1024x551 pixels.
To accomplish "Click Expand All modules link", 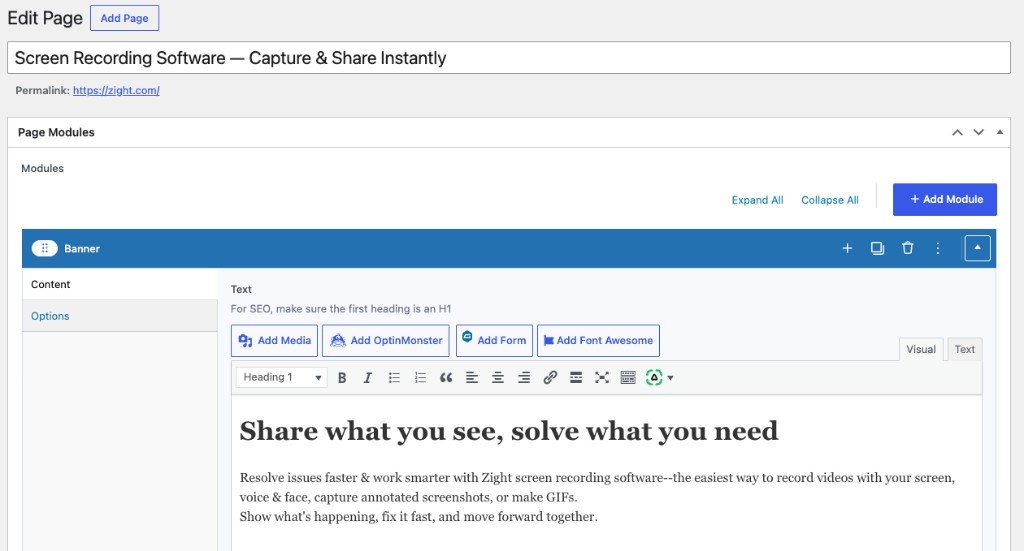I will point(758,200).
